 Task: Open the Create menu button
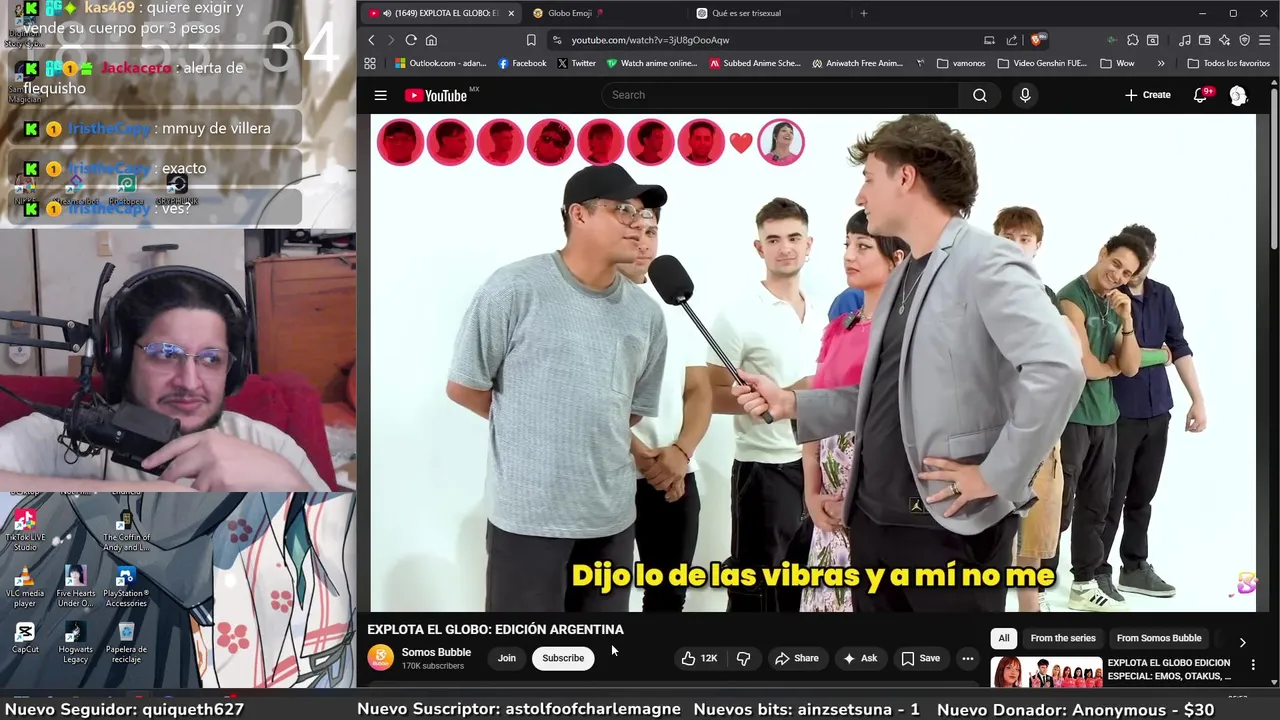[x=1147, y=95]
